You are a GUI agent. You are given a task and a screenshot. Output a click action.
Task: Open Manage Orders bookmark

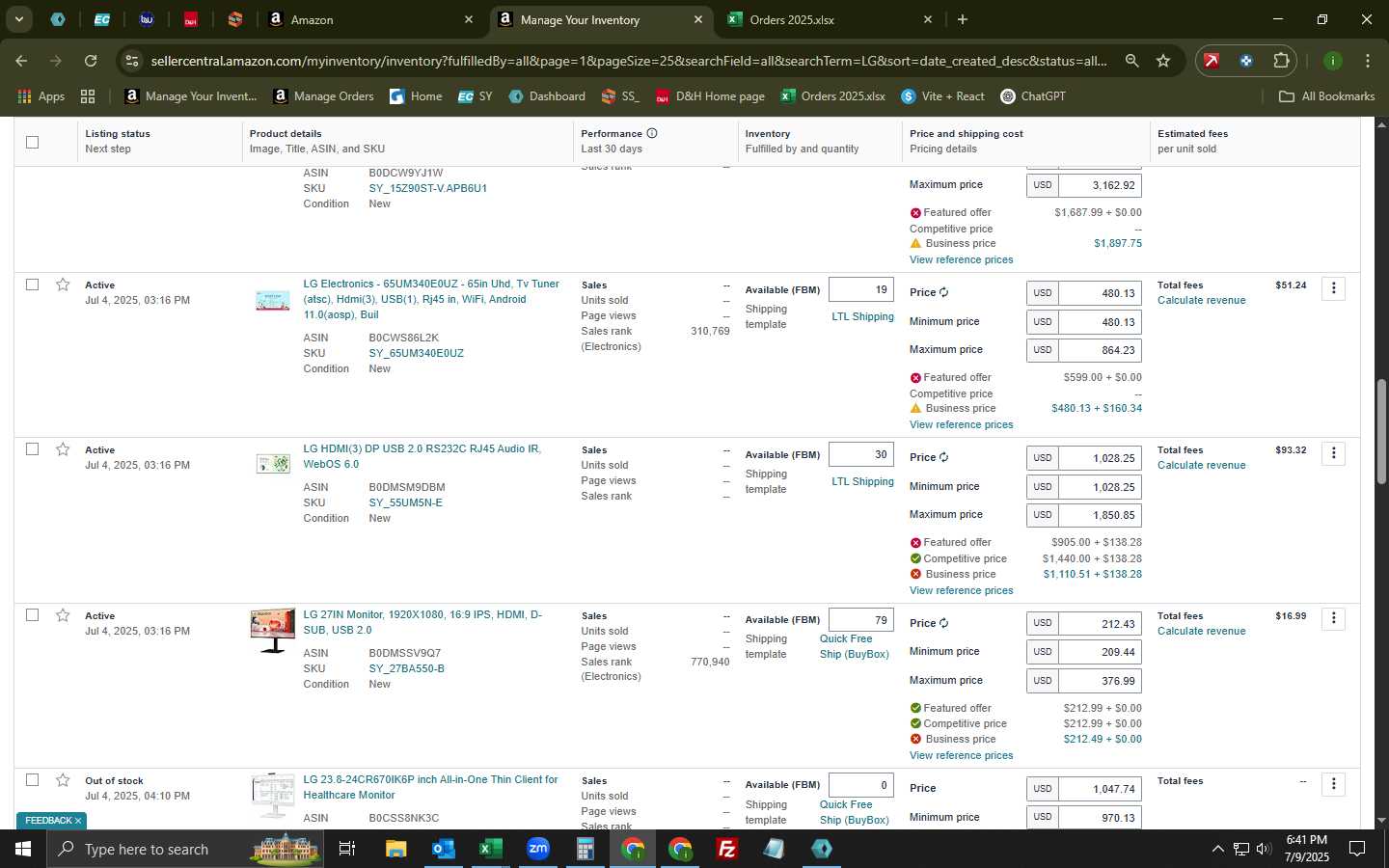[x=324, y=96]
